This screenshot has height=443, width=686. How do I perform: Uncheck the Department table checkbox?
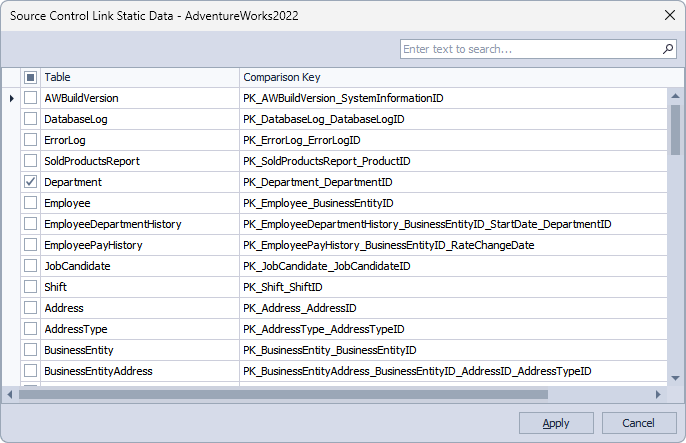pyautogui.click(x=30, y=181)
